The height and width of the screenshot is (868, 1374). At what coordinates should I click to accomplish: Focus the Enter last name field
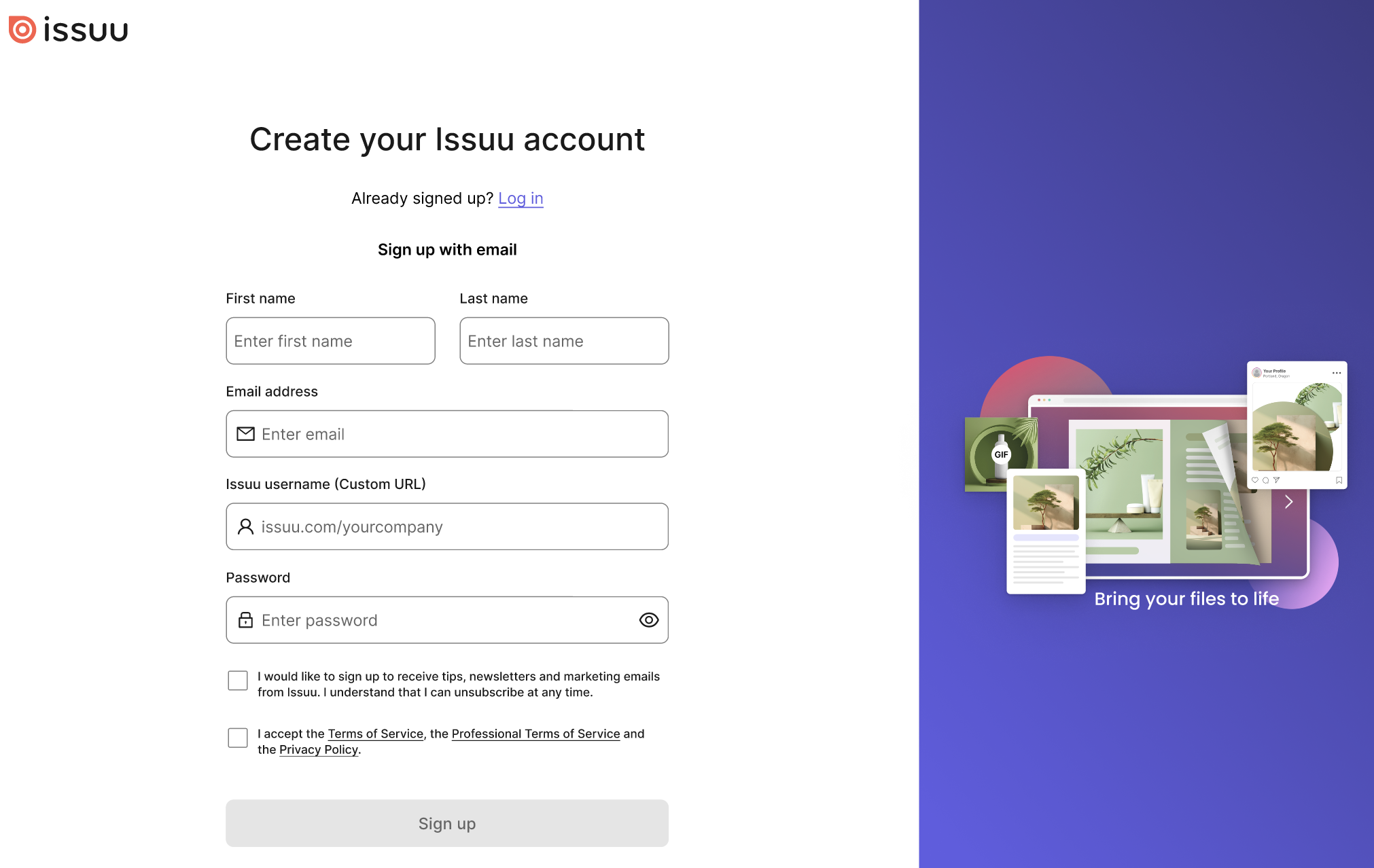[565, 341]
